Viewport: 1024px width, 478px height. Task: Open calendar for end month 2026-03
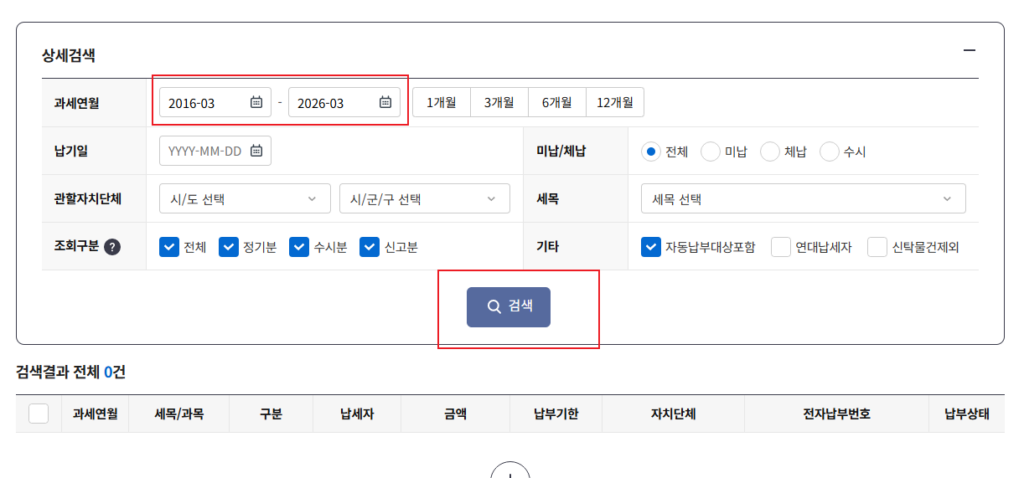(x=385, y=102)
